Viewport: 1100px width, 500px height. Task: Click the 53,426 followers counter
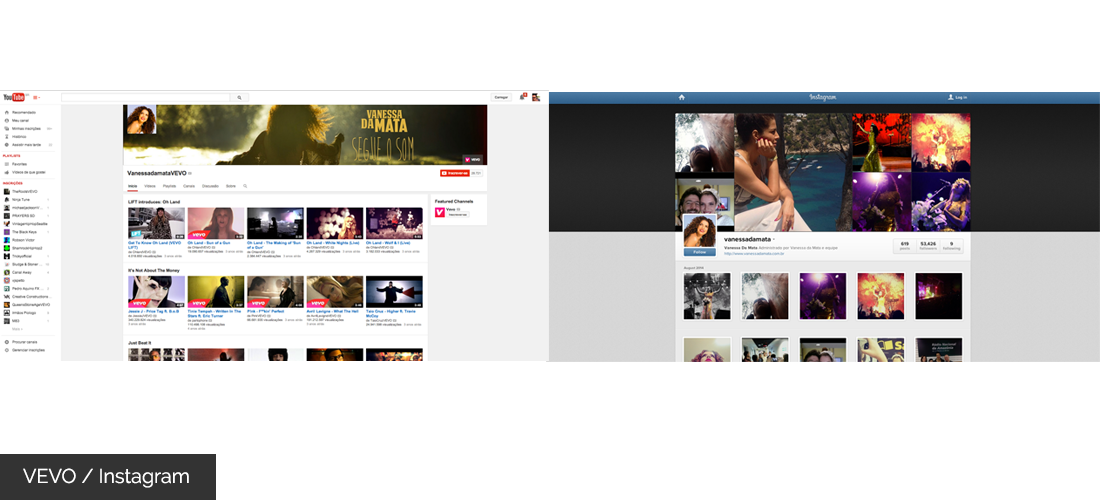click(928, 245)
